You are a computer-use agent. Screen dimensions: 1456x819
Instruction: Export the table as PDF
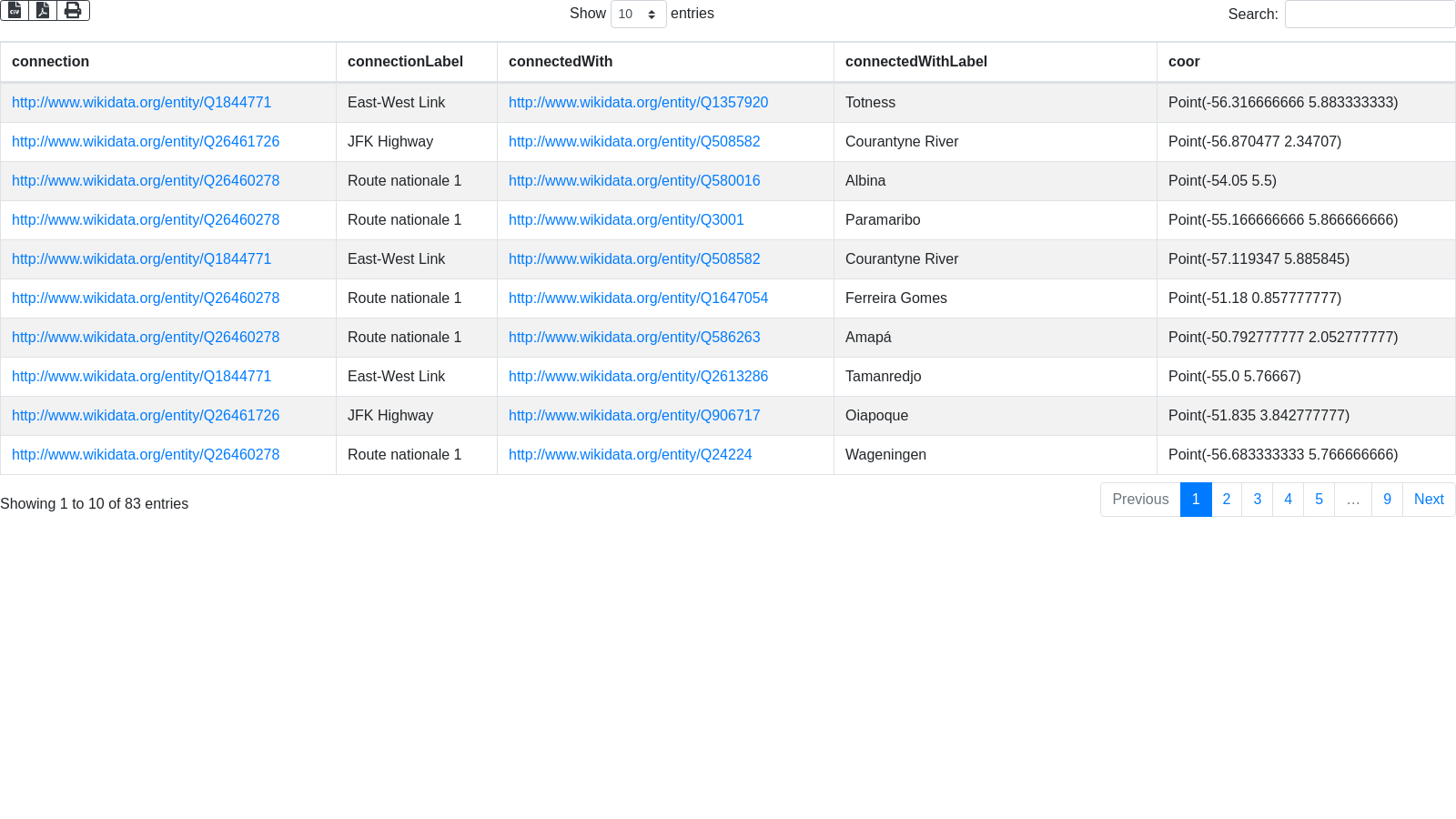point(43,10)
